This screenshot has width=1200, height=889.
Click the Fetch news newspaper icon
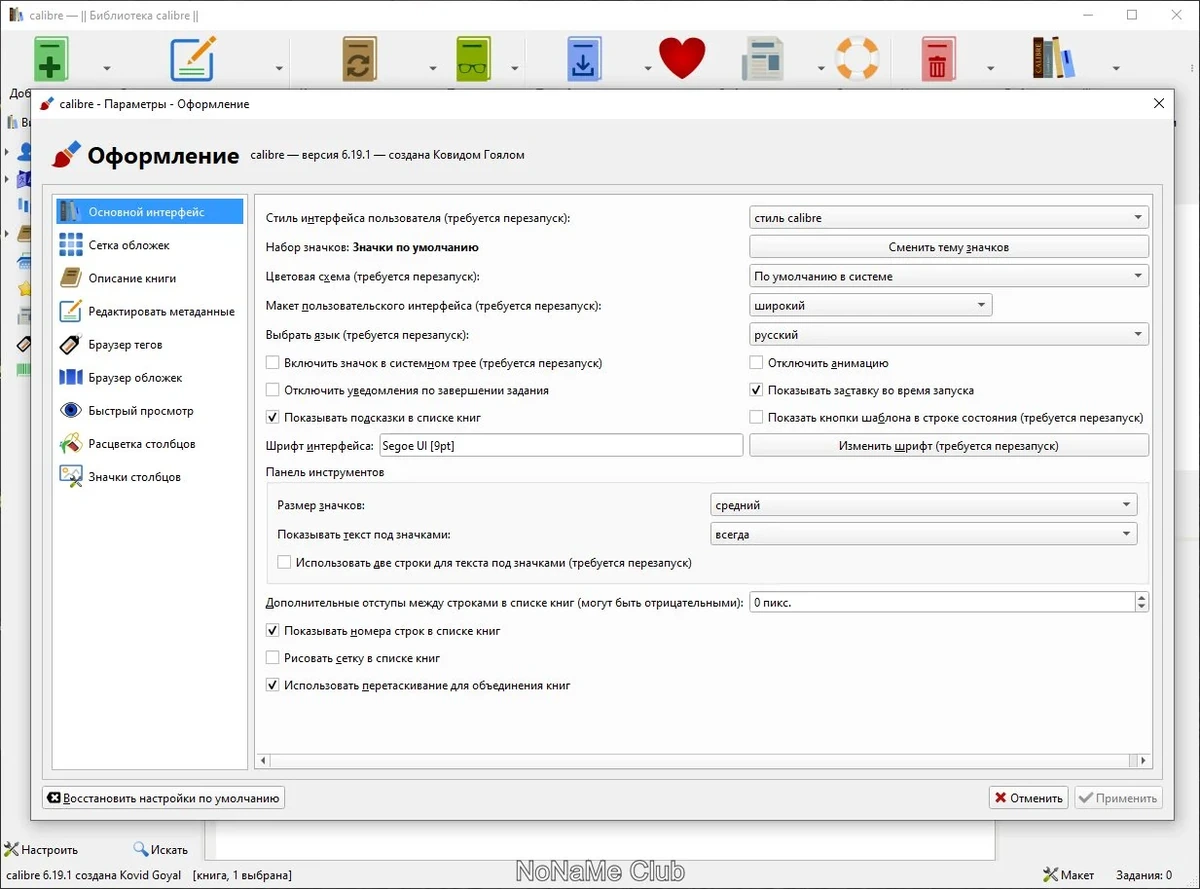point(762,60)
